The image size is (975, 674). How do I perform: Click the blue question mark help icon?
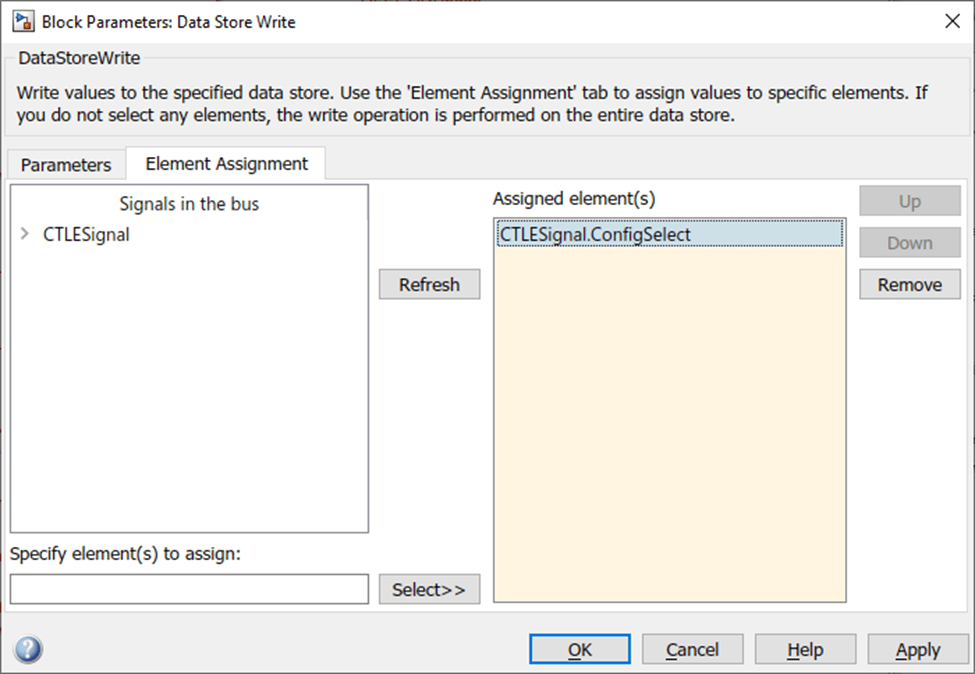coord(28,650)
